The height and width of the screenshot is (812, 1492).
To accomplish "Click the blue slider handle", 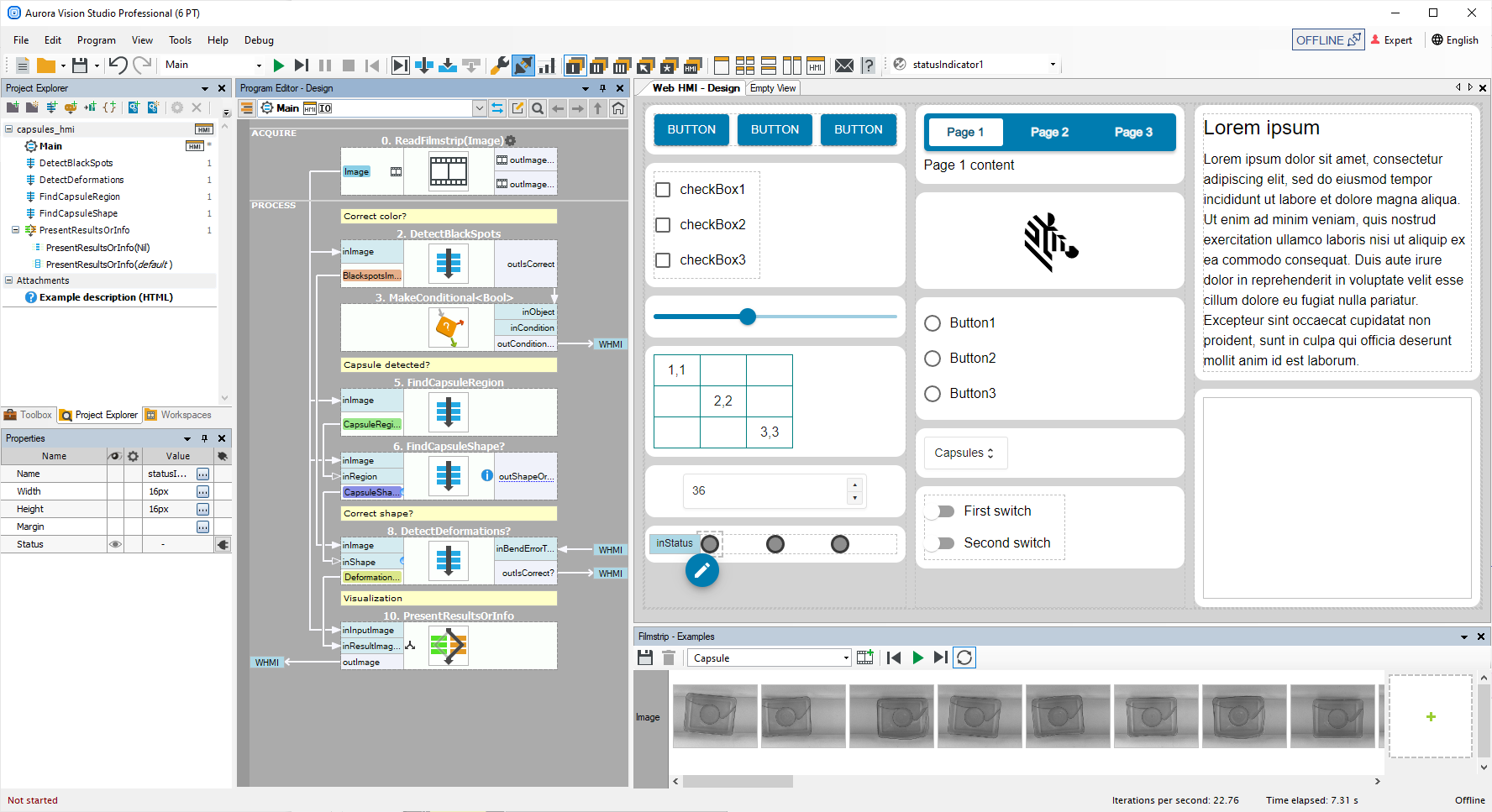I will click(748, 317).
